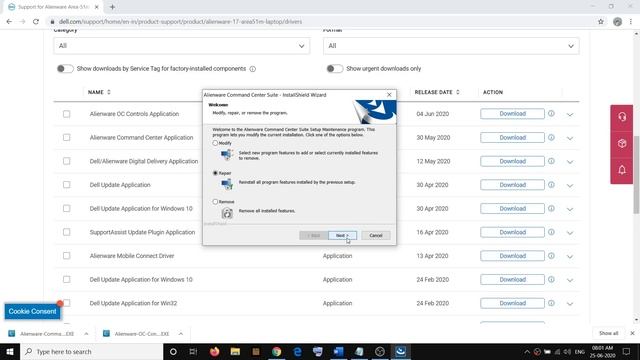The width and height of the screenshot is (640, 360).
Task: Expand Alienware OC Controls Application row
Action: click(570, 115)
